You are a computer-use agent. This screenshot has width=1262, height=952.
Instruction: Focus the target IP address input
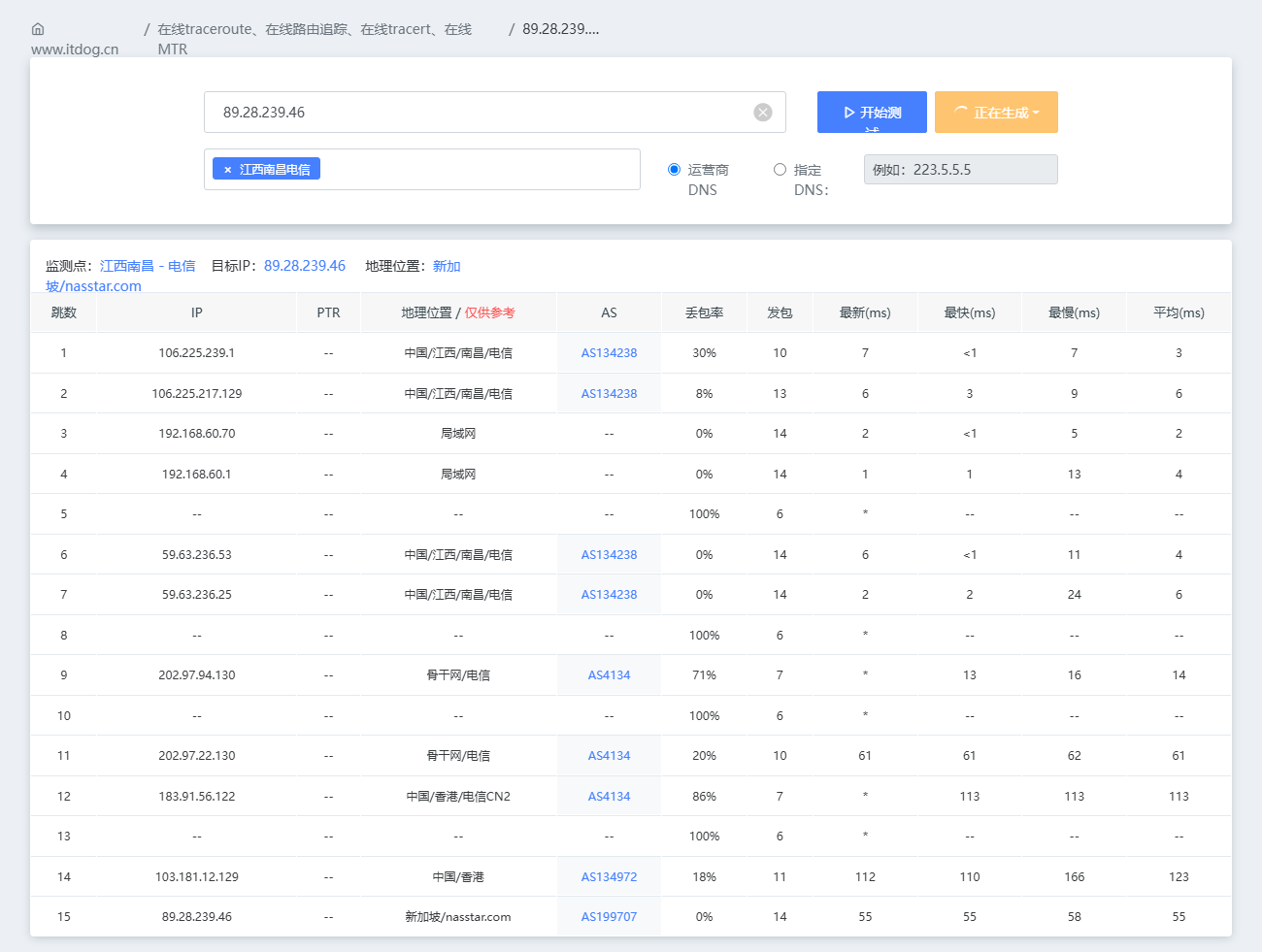point(495,113)
